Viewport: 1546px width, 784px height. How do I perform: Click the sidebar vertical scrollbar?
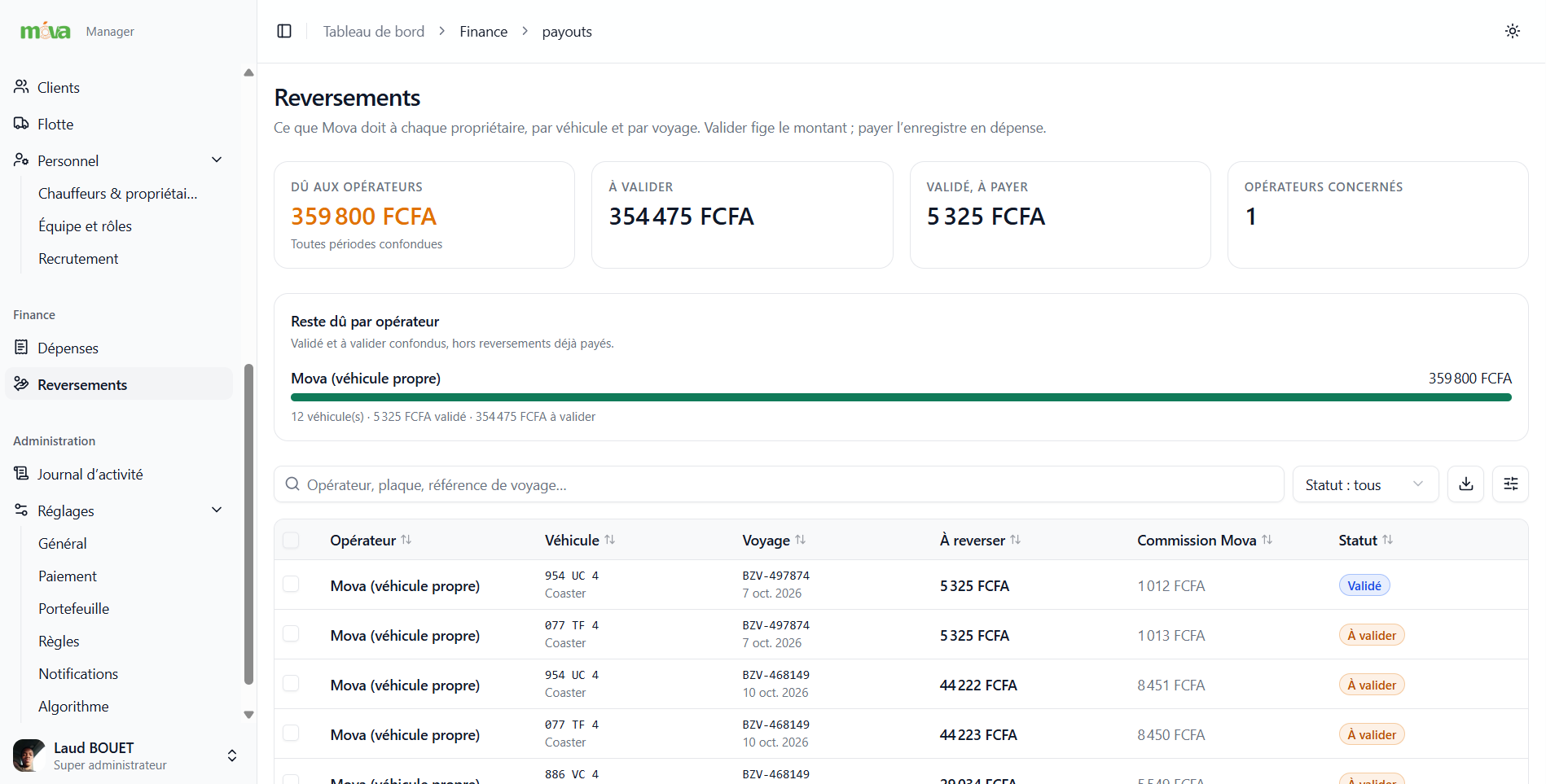click(x=248, y=524)
